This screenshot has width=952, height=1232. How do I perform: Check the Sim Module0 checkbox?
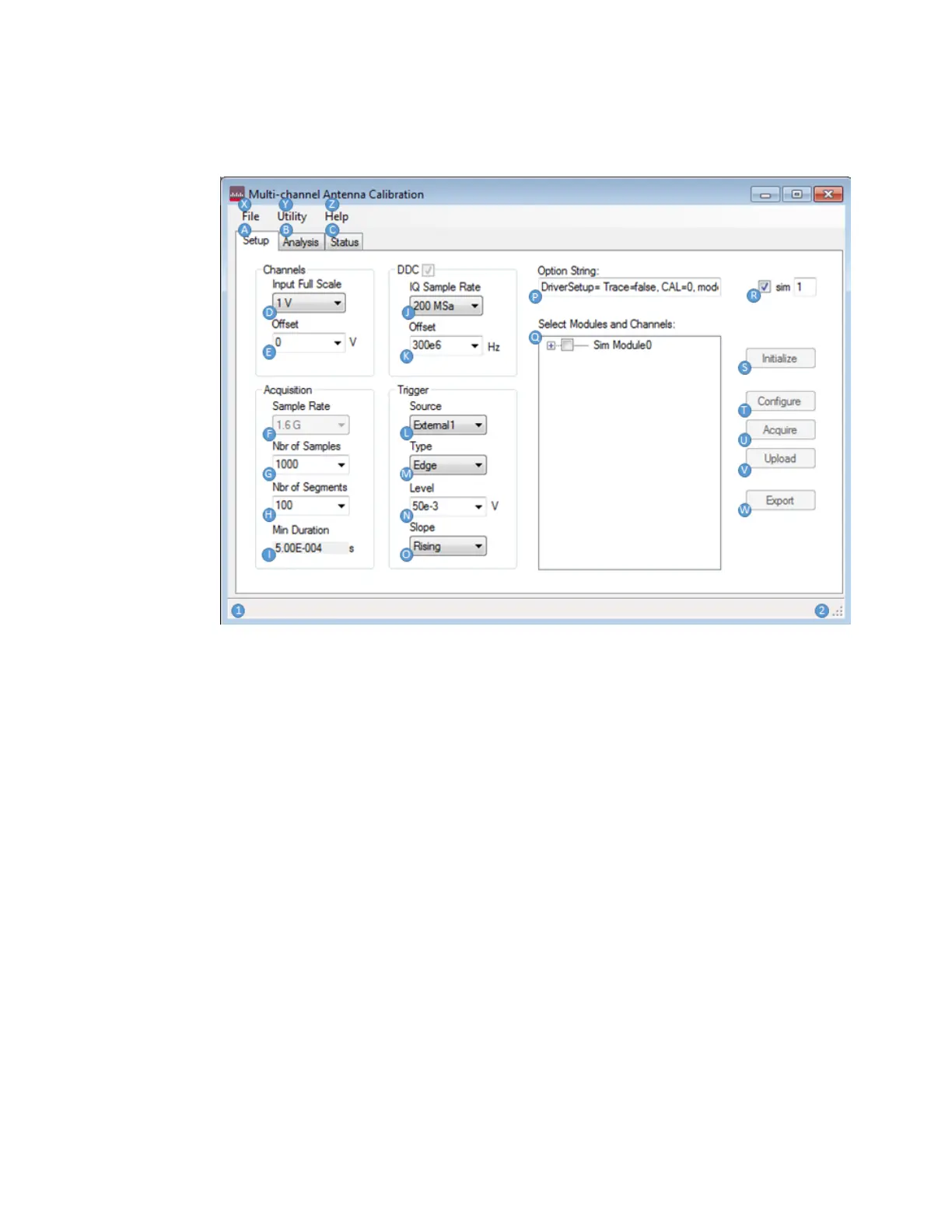point(567,345)
